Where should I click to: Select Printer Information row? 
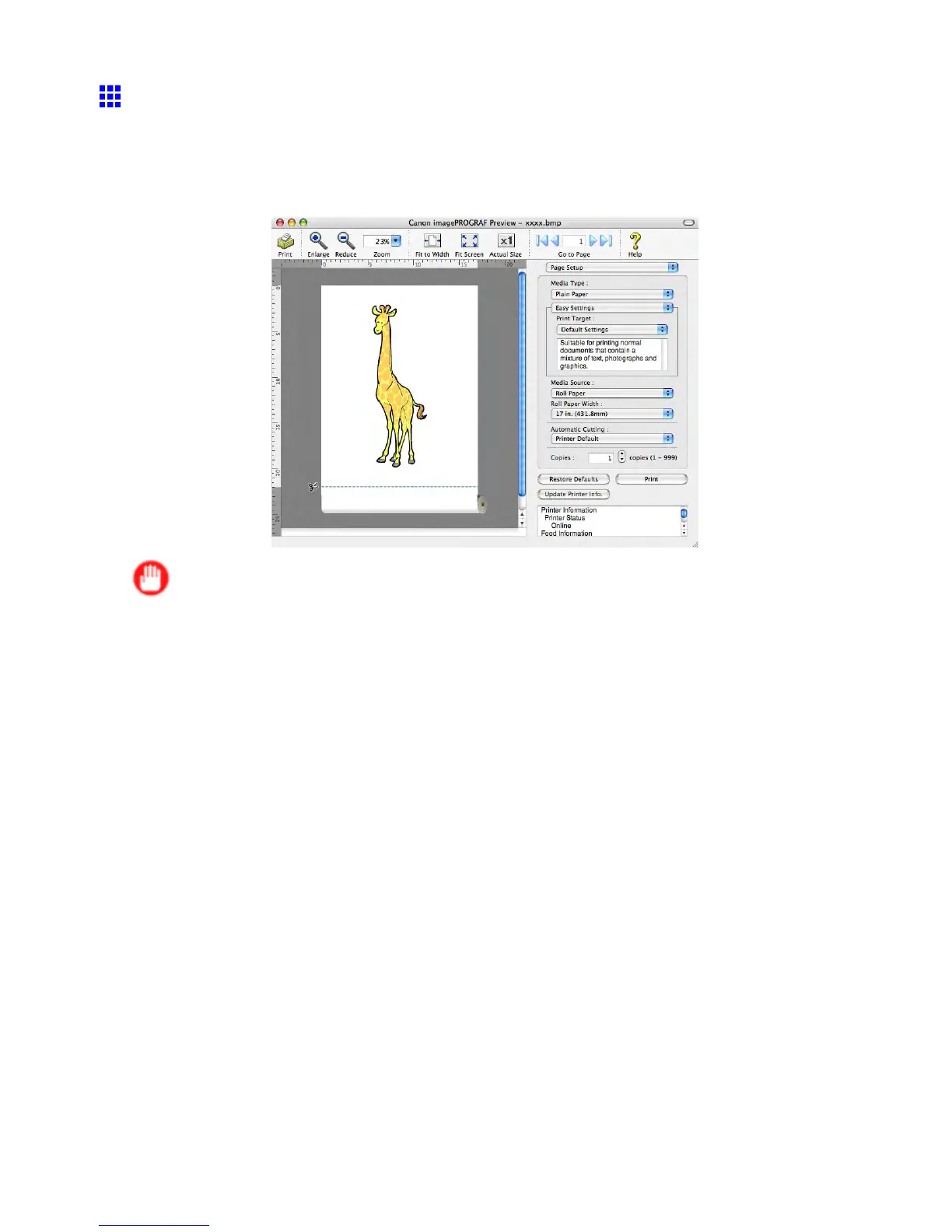point(569,510)
